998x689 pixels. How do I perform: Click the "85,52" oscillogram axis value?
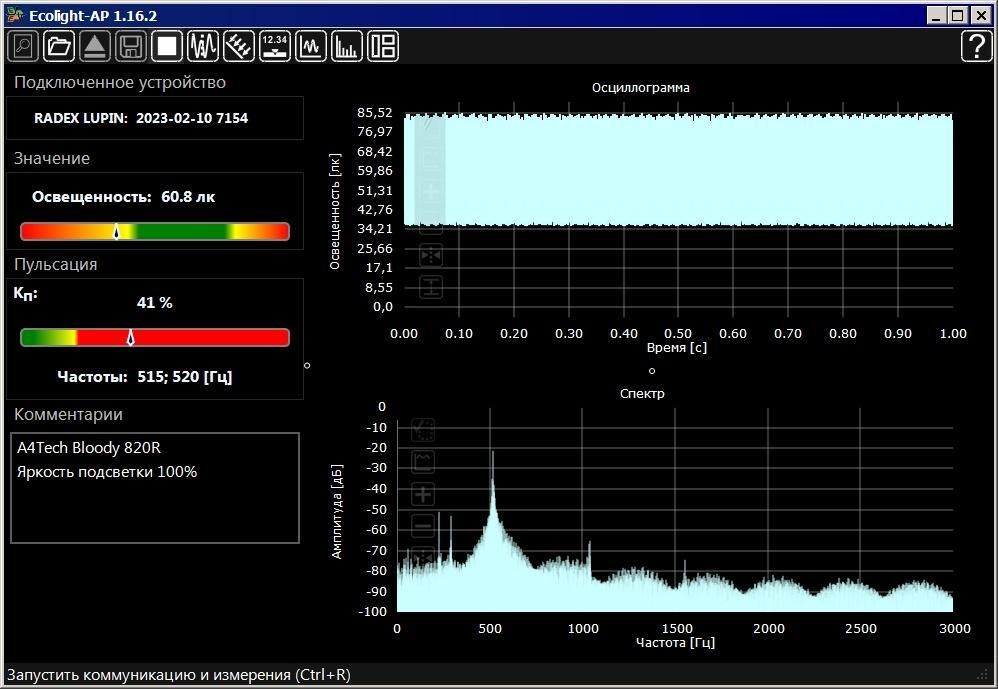tap(375, 113)
